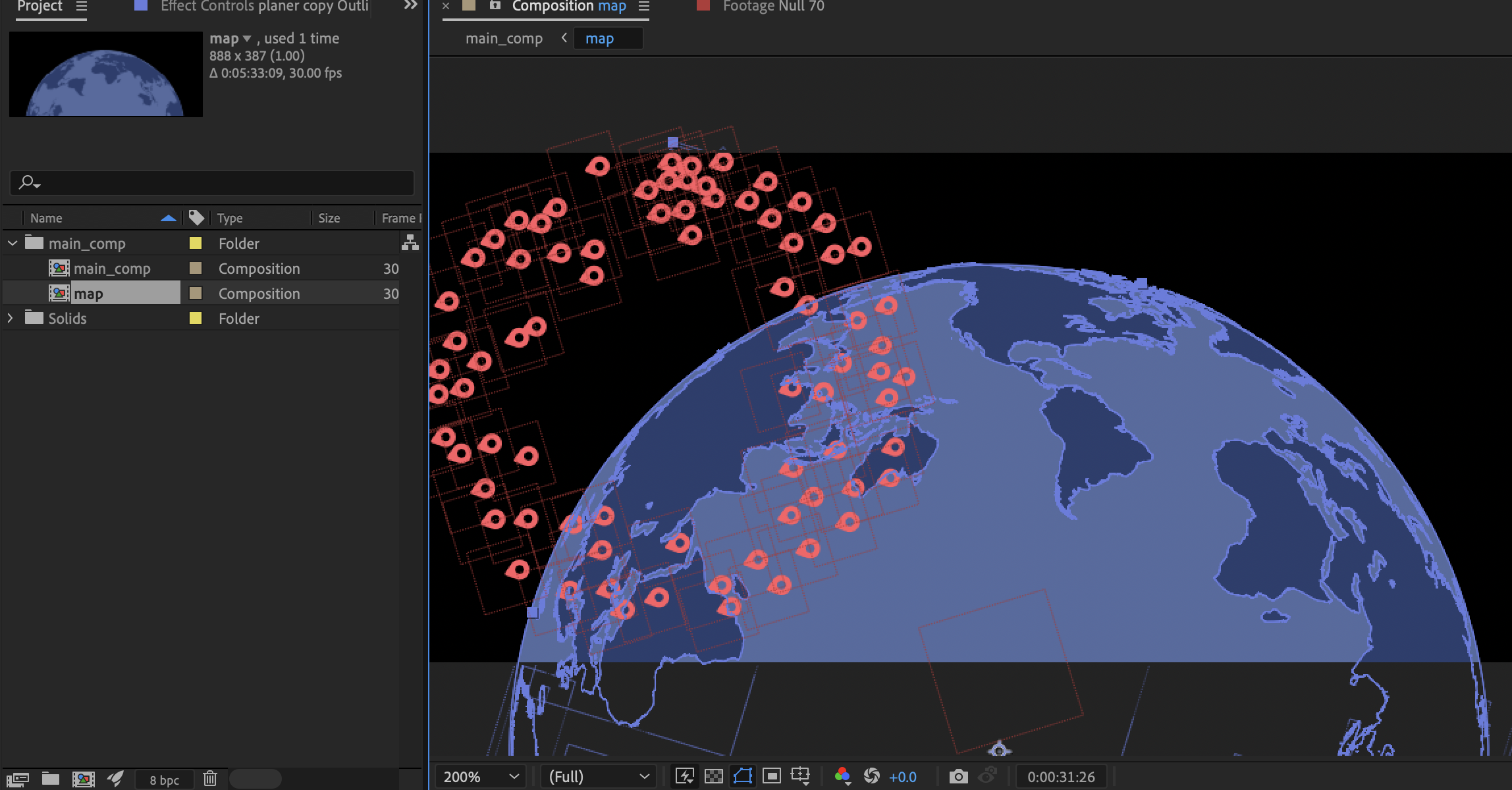1512x790 pixels.
Task: Take a Snapshot of the composition
Action: [x=959, y=776]
